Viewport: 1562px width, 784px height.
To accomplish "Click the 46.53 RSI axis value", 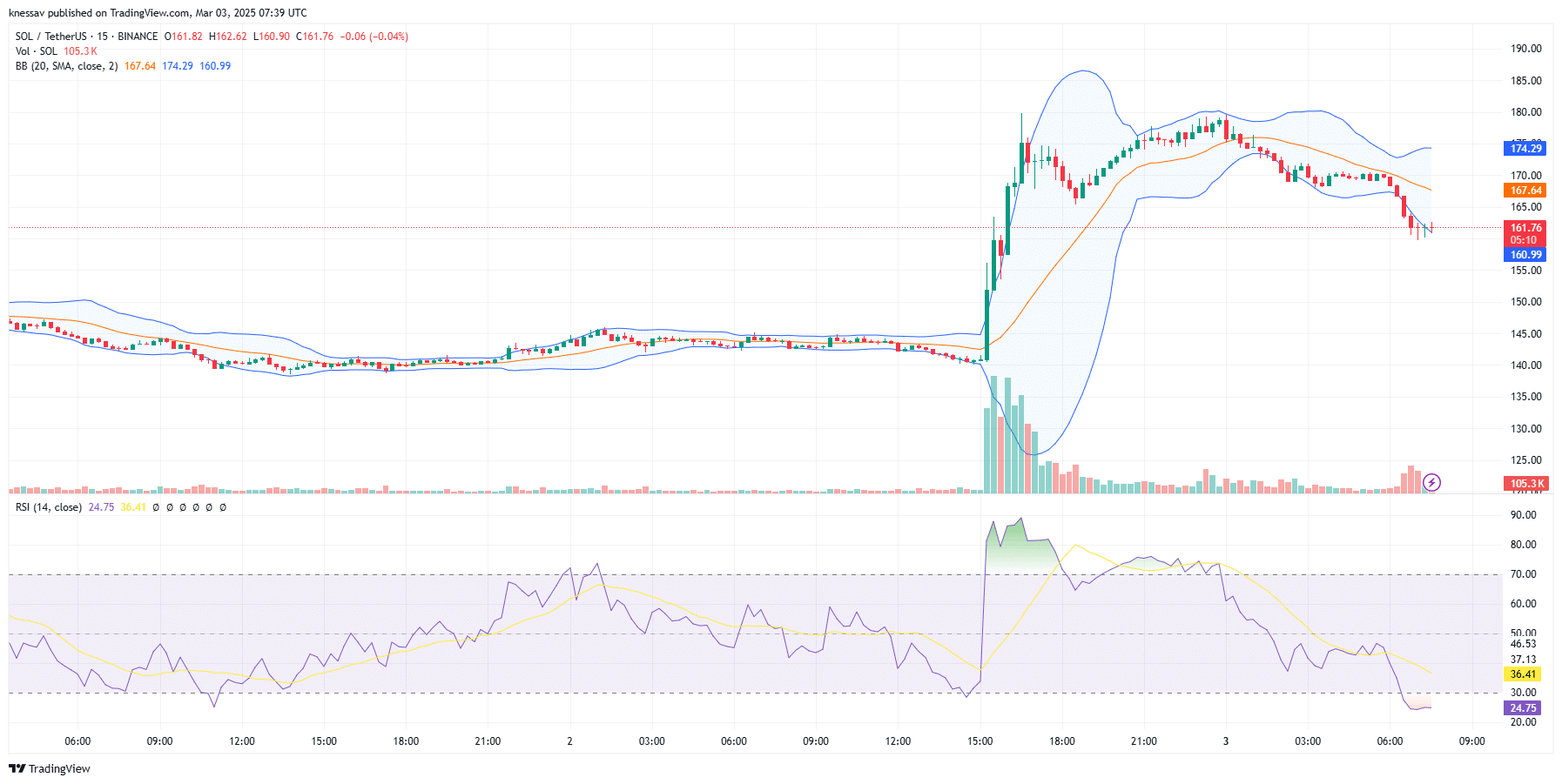I will pos(1523,645).
